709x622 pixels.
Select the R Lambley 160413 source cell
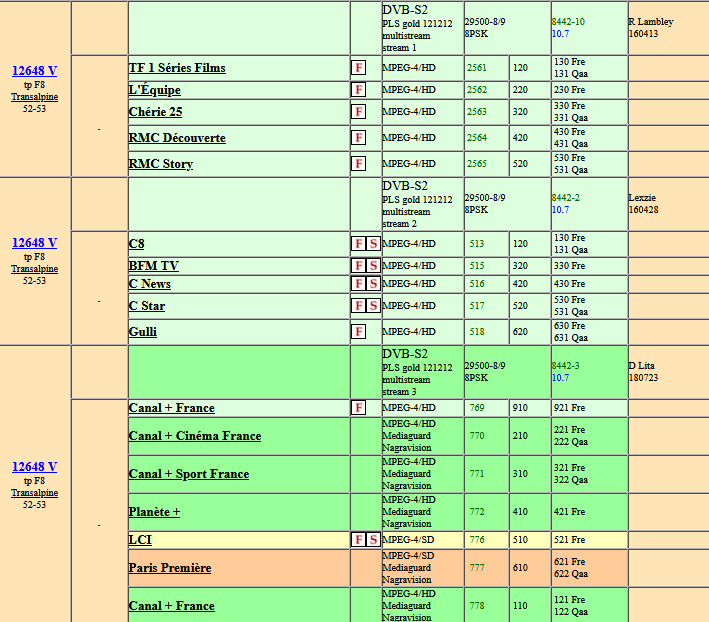[x=668, y=28]
